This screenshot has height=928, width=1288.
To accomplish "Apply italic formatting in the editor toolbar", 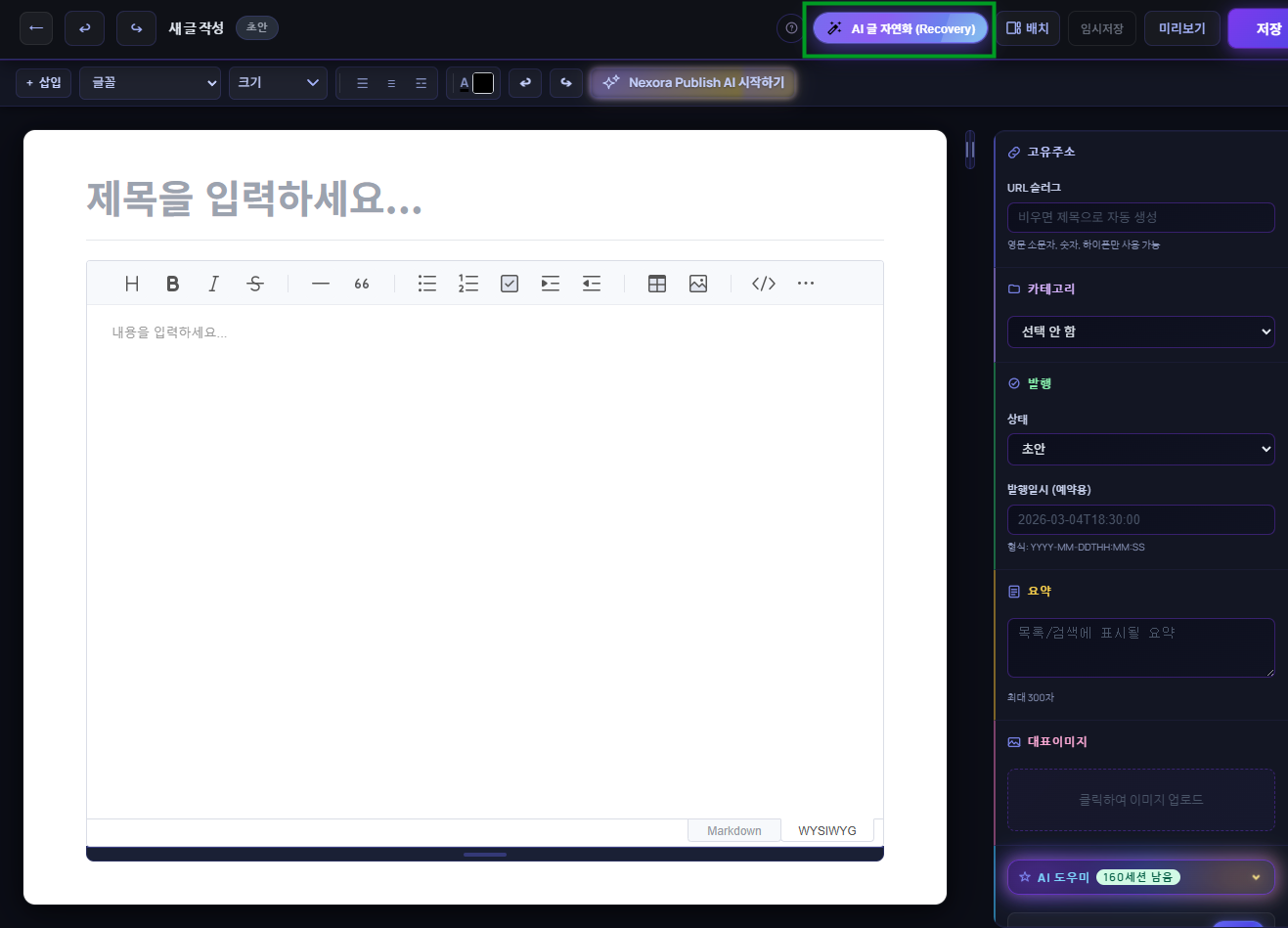I will [x=213, y=284].
